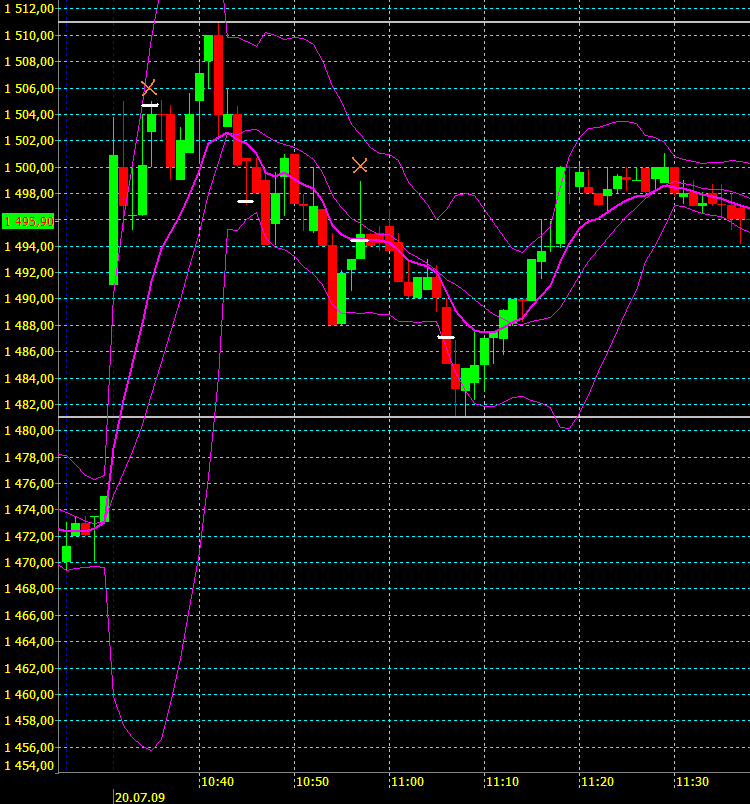Click the orange X marker at 1 500,00 level
Image resolution: width=750 pixels, height=804 pixels.
[360, 165]
